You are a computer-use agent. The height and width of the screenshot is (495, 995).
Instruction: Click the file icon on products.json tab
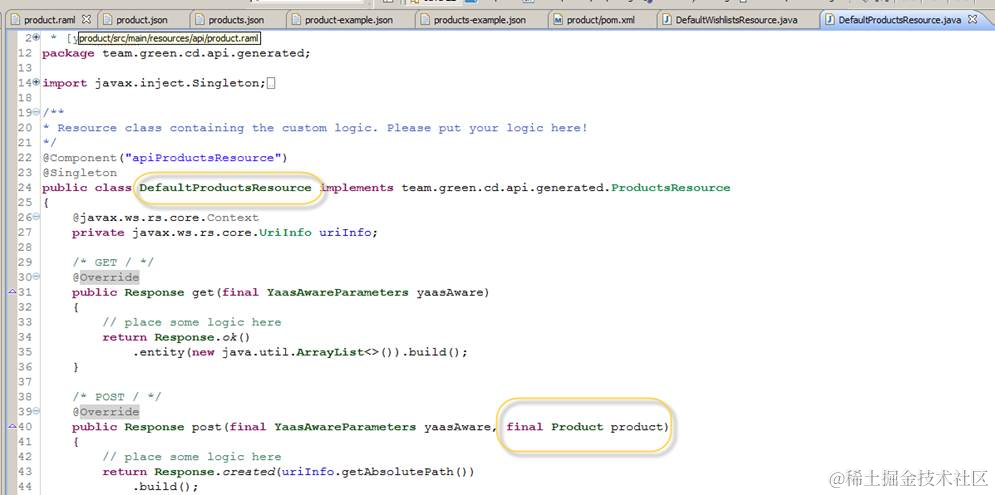[x=200, y=20]
